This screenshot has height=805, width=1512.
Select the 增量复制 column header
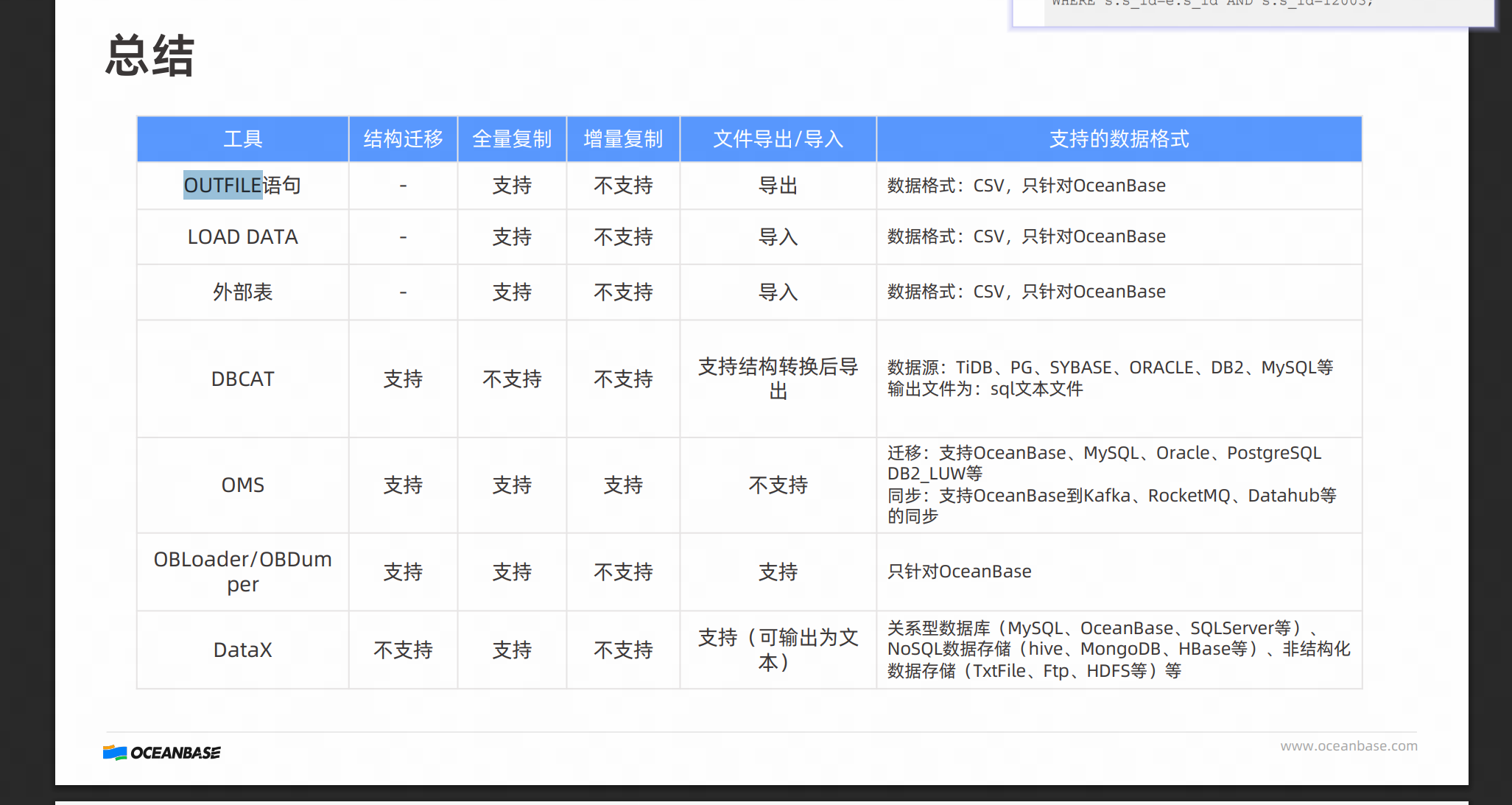click(x=623, y=139)
